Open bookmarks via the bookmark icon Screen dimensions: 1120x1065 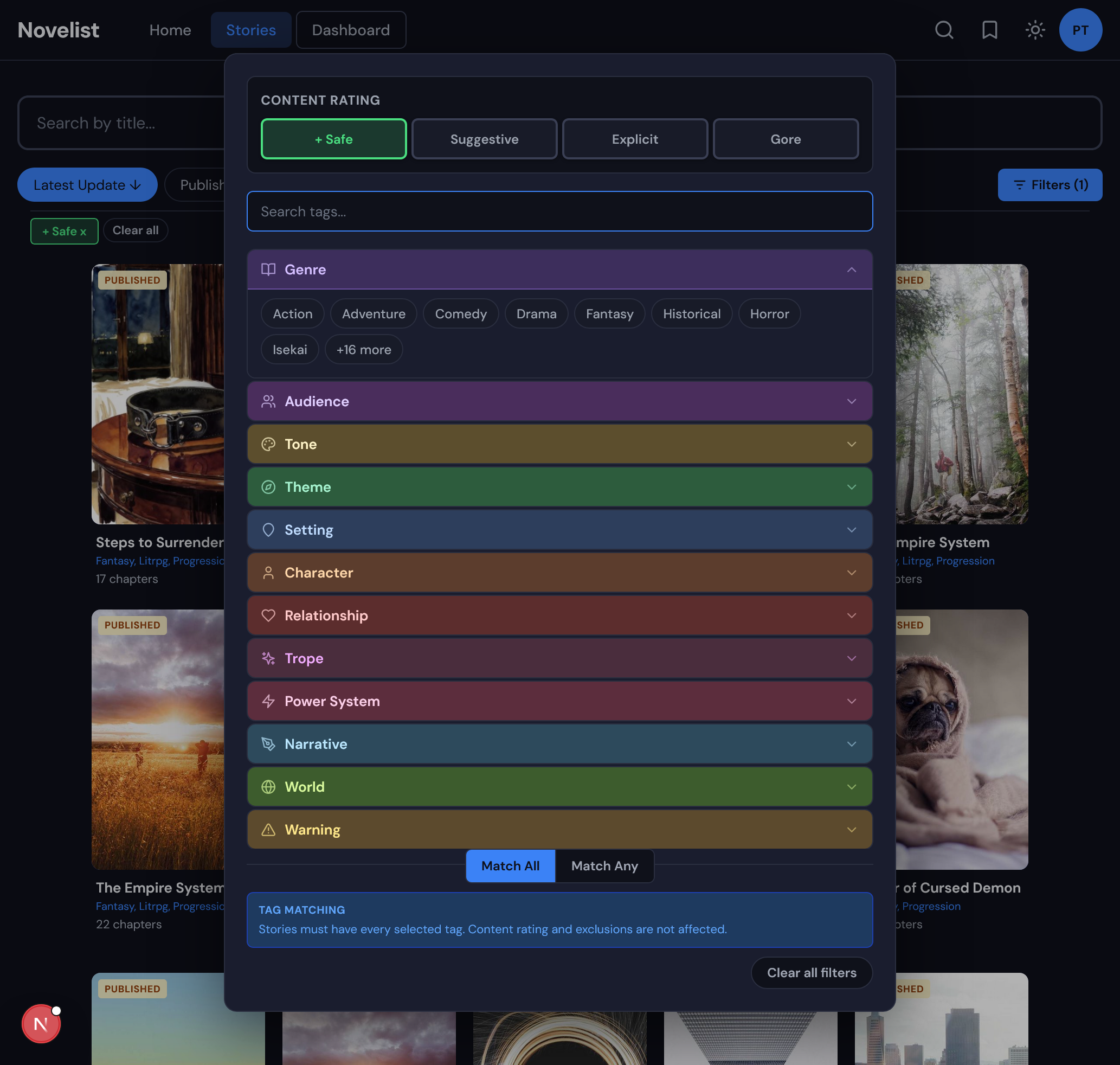click(989, 30)
